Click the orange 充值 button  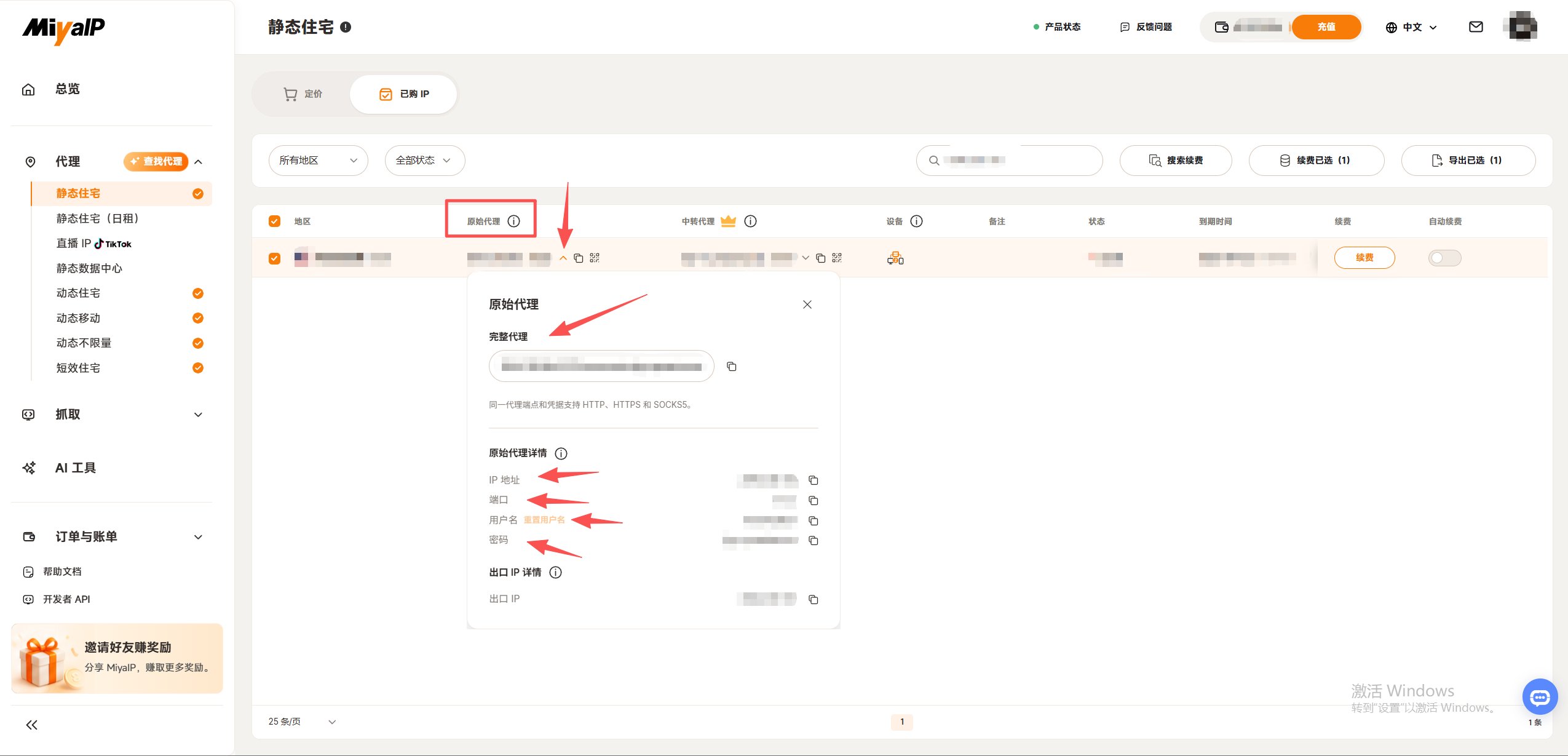tap(1326, 27)
